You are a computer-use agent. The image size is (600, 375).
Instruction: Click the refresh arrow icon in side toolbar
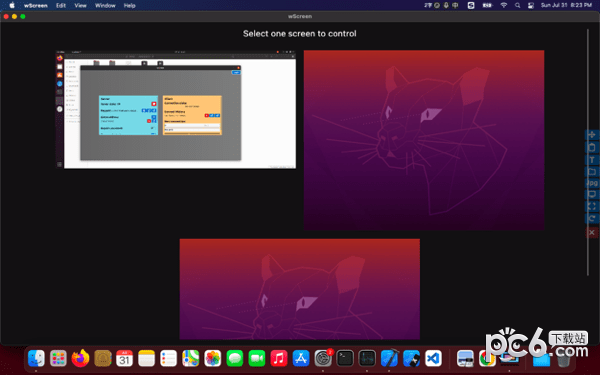pos(592,218)
